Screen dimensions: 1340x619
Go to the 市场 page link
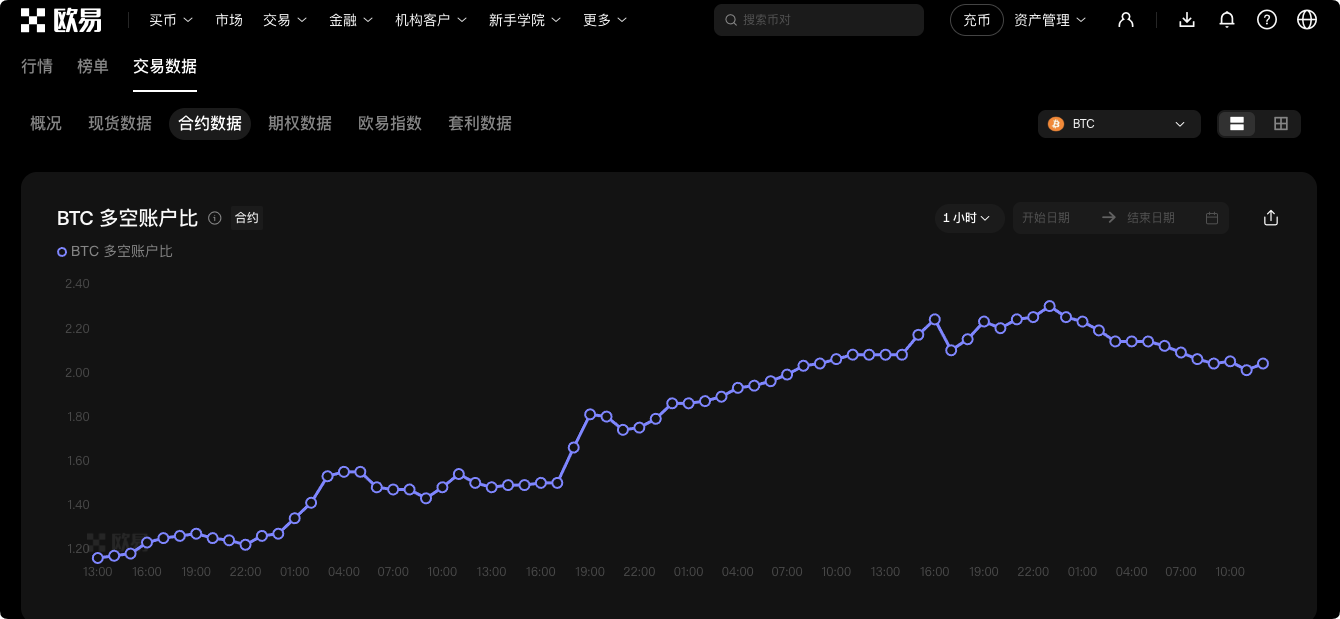(229, 20)
